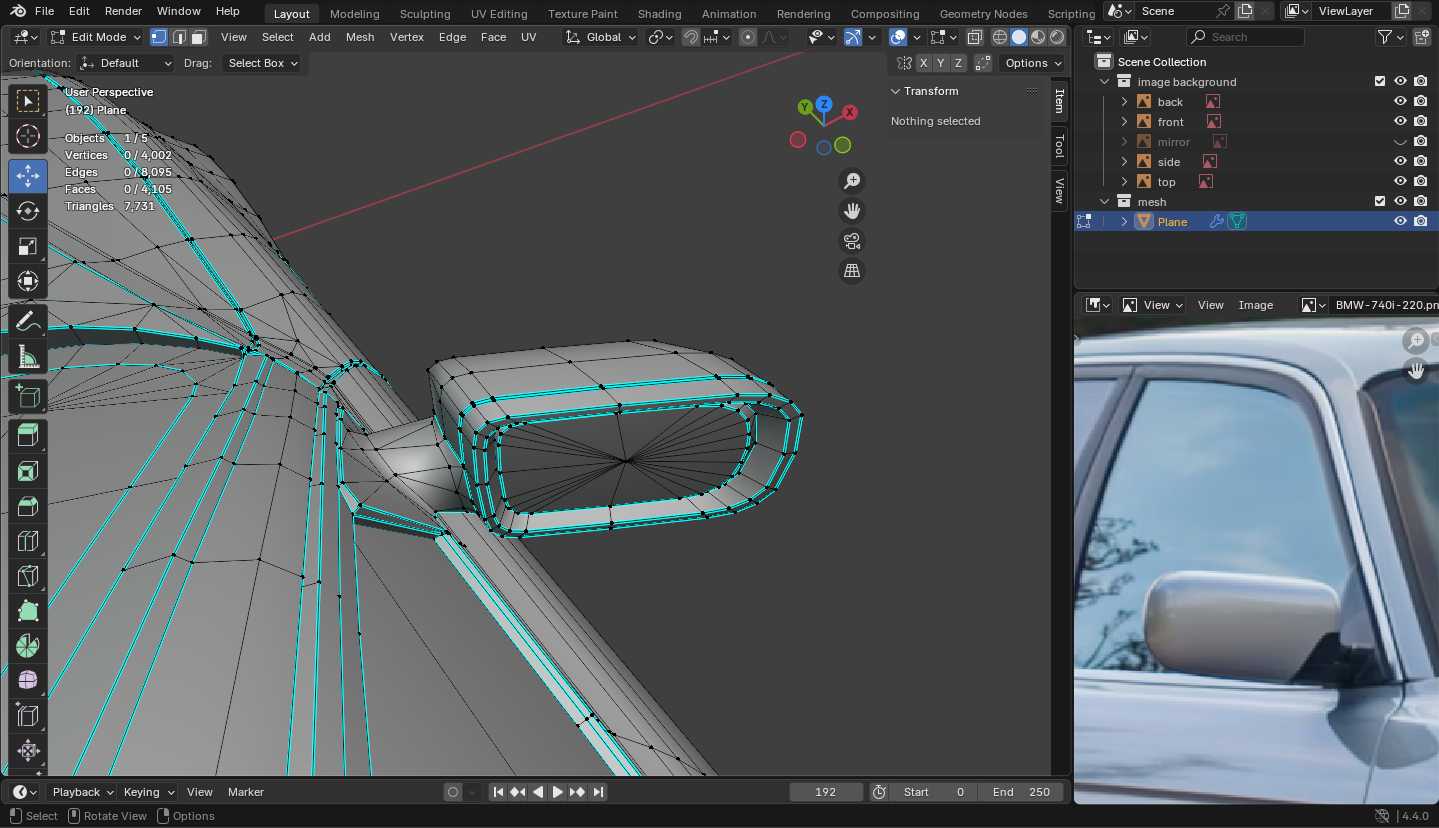1439x828 pixels.
Task: Open the Edit Mode dropdown
Action: (x=98, y=37)
